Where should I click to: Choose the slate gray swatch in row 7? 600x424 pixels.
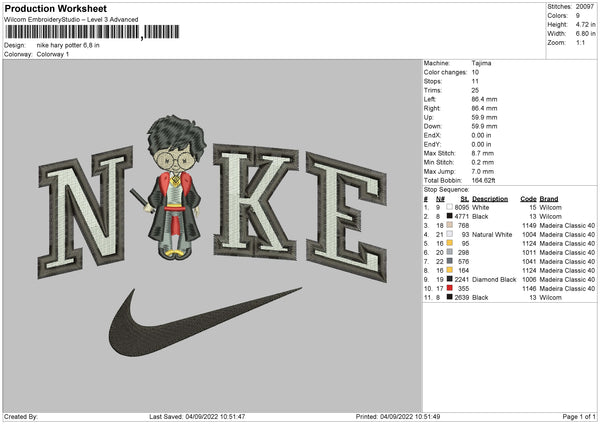coord(450,261)
